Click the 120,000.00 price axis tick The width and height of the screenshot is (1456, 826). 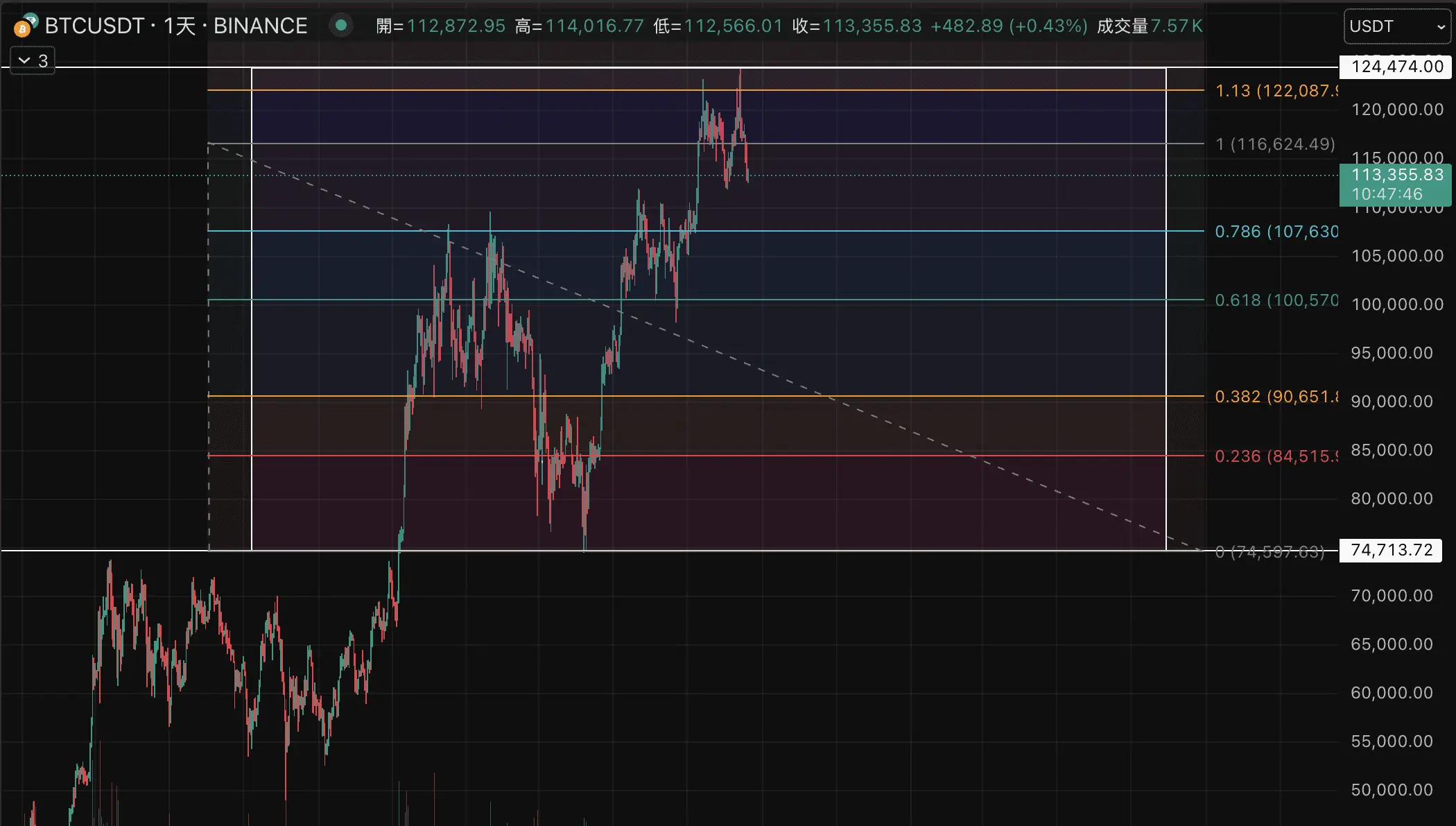click(x=1397, y=110)
